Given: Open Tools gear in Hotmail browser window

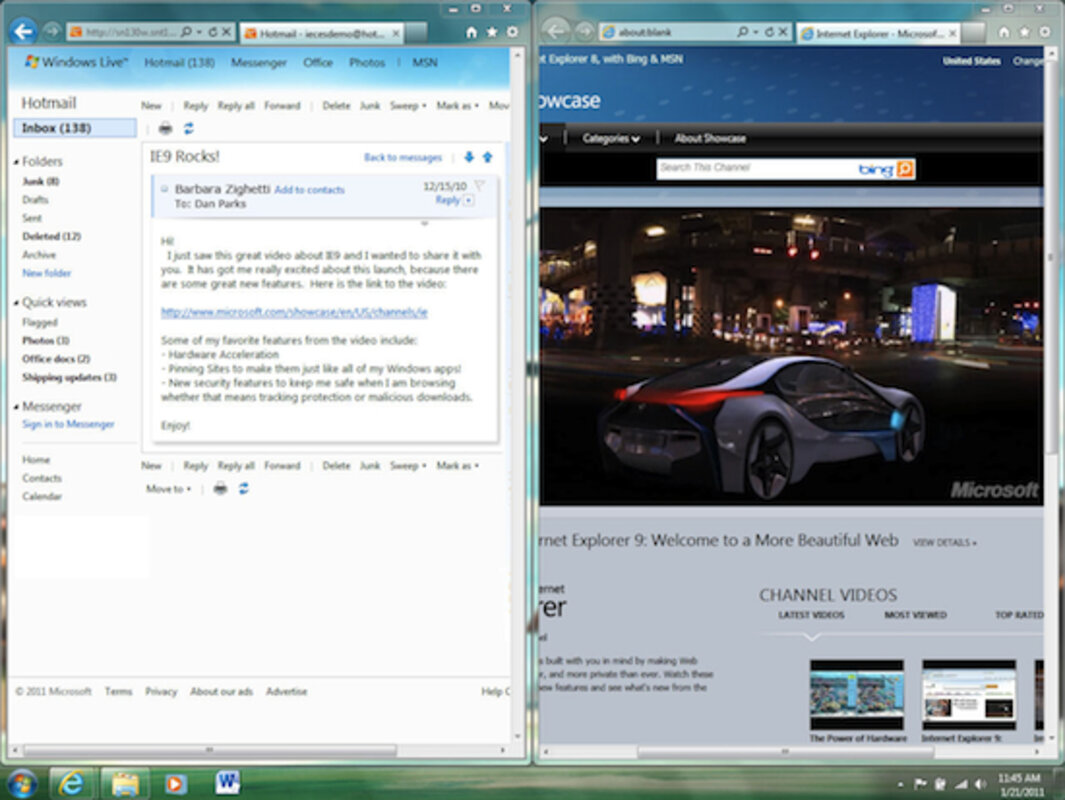Looking at the screenshot, I should coord(513,32).
